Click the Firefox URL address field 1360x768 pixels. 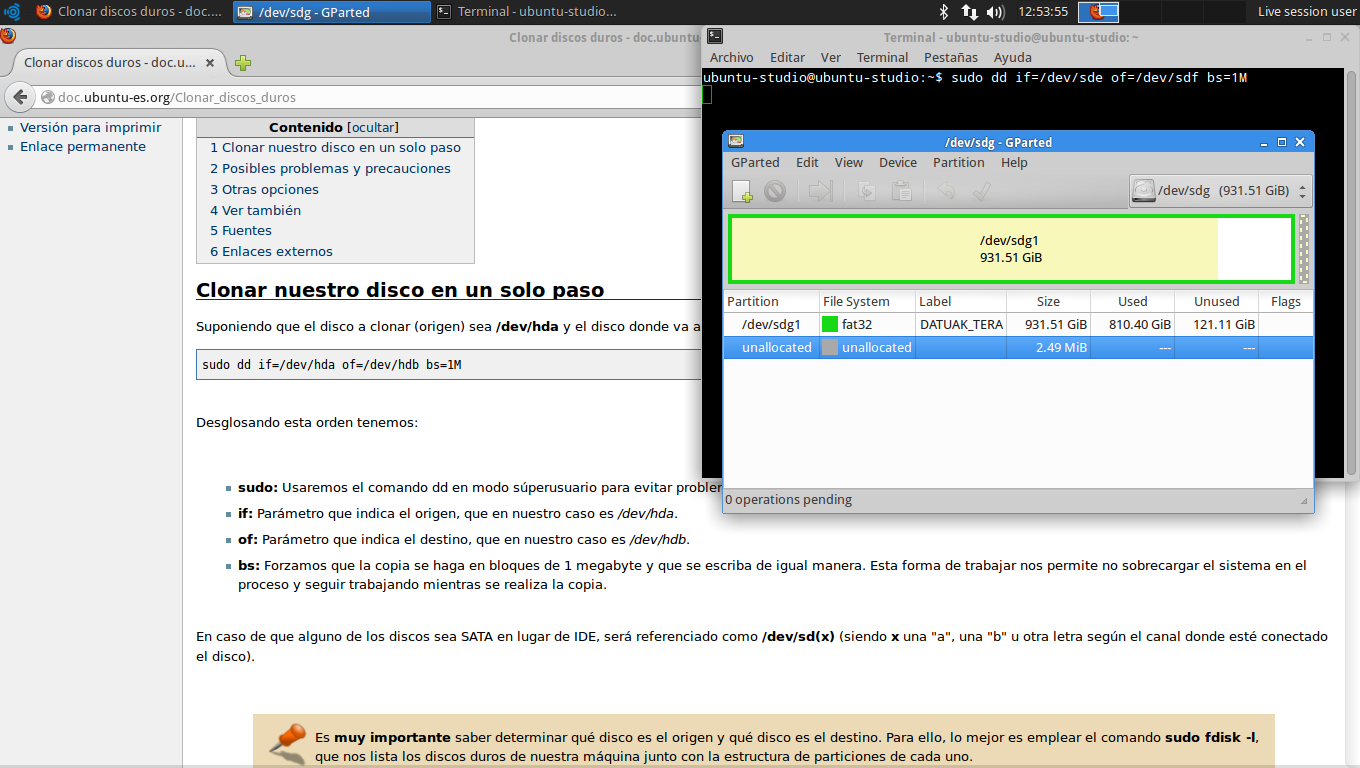(375, 97)
